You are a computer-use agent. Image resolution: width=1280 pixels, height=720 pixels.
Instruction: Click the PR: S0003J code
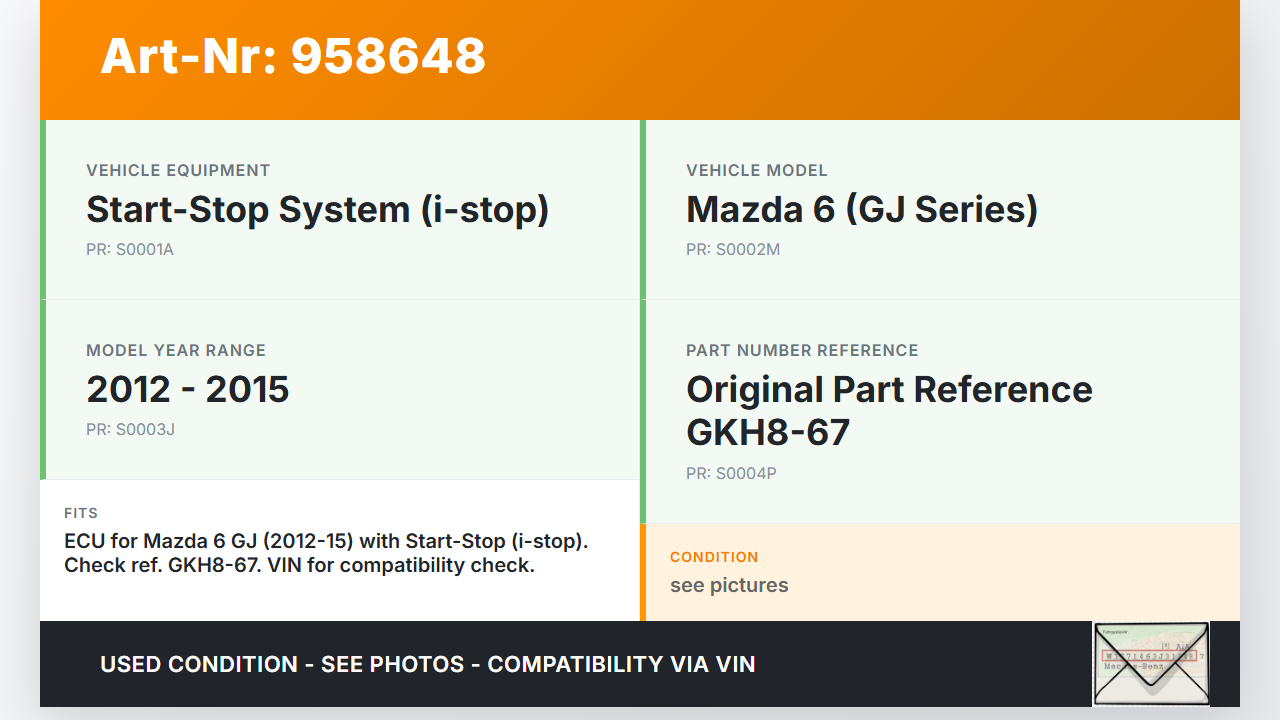click(x=131, y=429)
